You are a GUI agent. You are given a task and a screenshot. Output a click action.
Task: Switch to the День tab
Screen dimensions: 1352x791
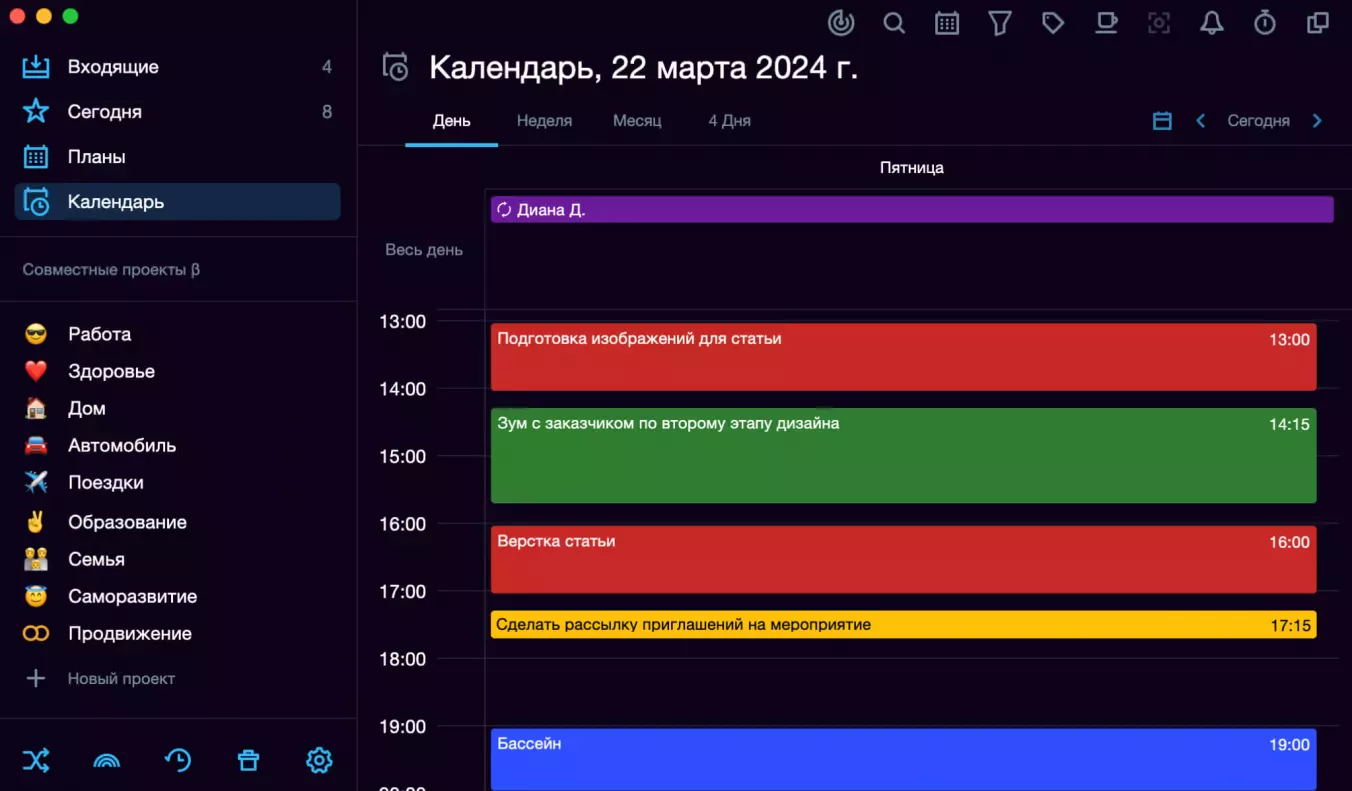pos(451,121)
